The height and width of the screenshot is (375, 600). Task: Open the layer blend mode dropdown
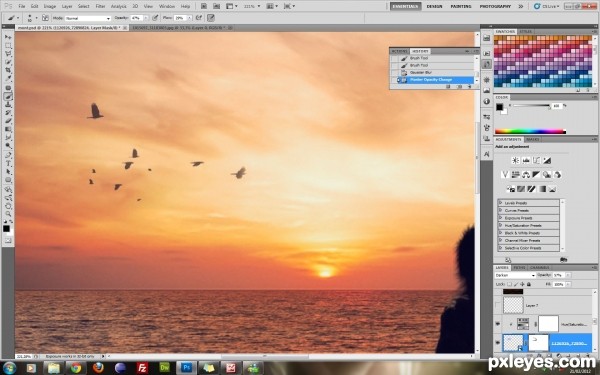tap(515, 275)
